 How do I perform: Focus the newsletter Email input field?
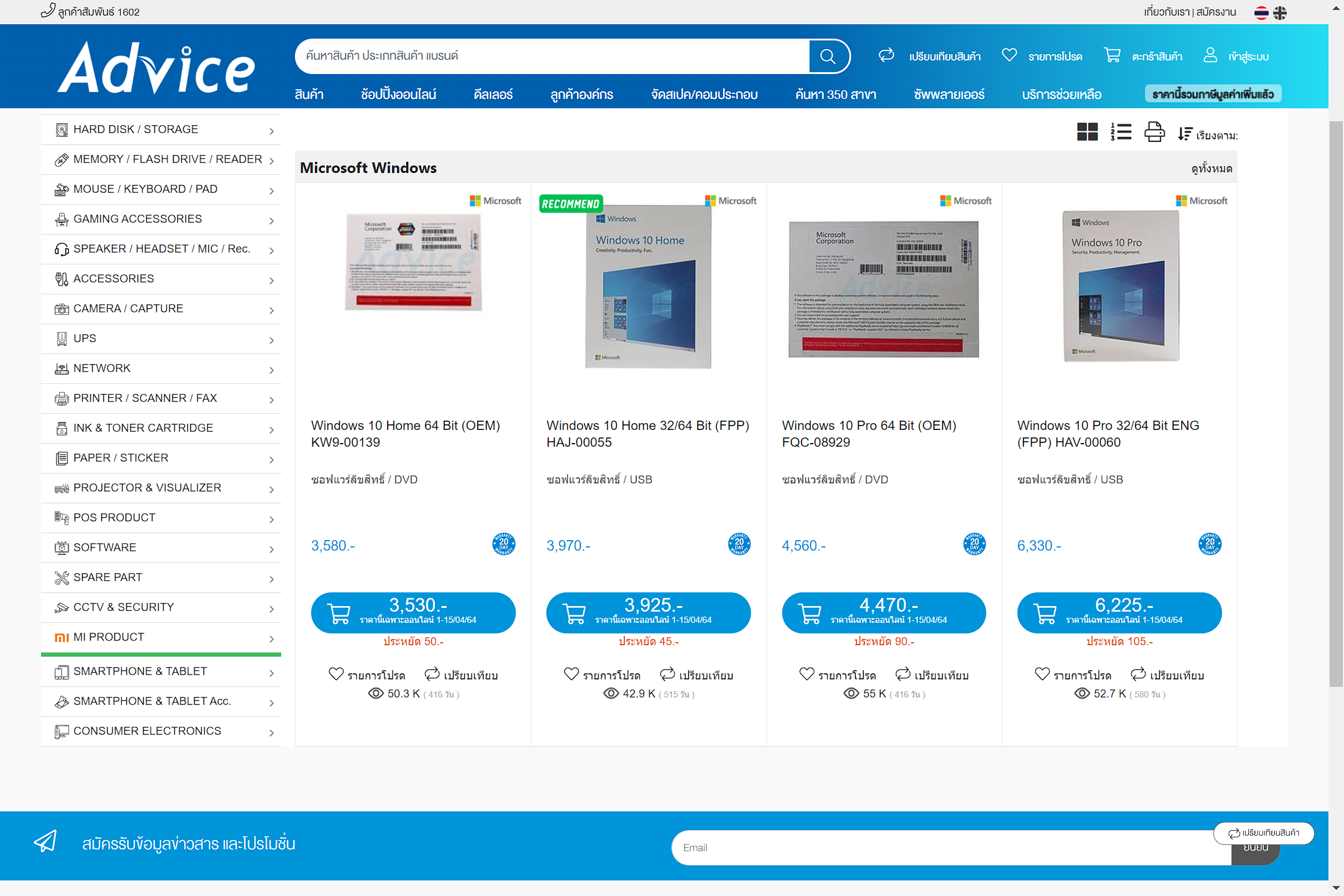[x=951, y=847]
